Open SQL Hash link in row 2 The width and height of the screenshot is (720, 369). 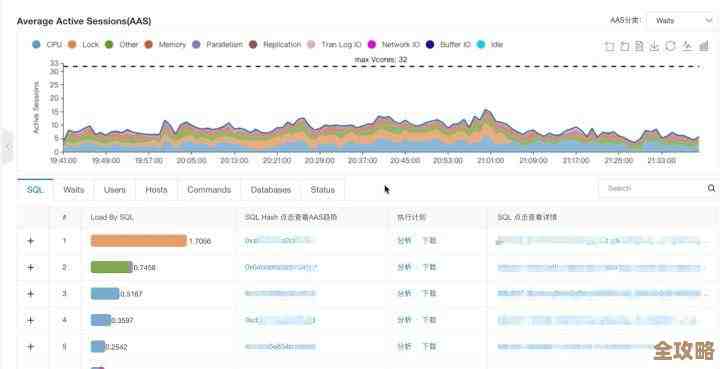tap(281, 267)
